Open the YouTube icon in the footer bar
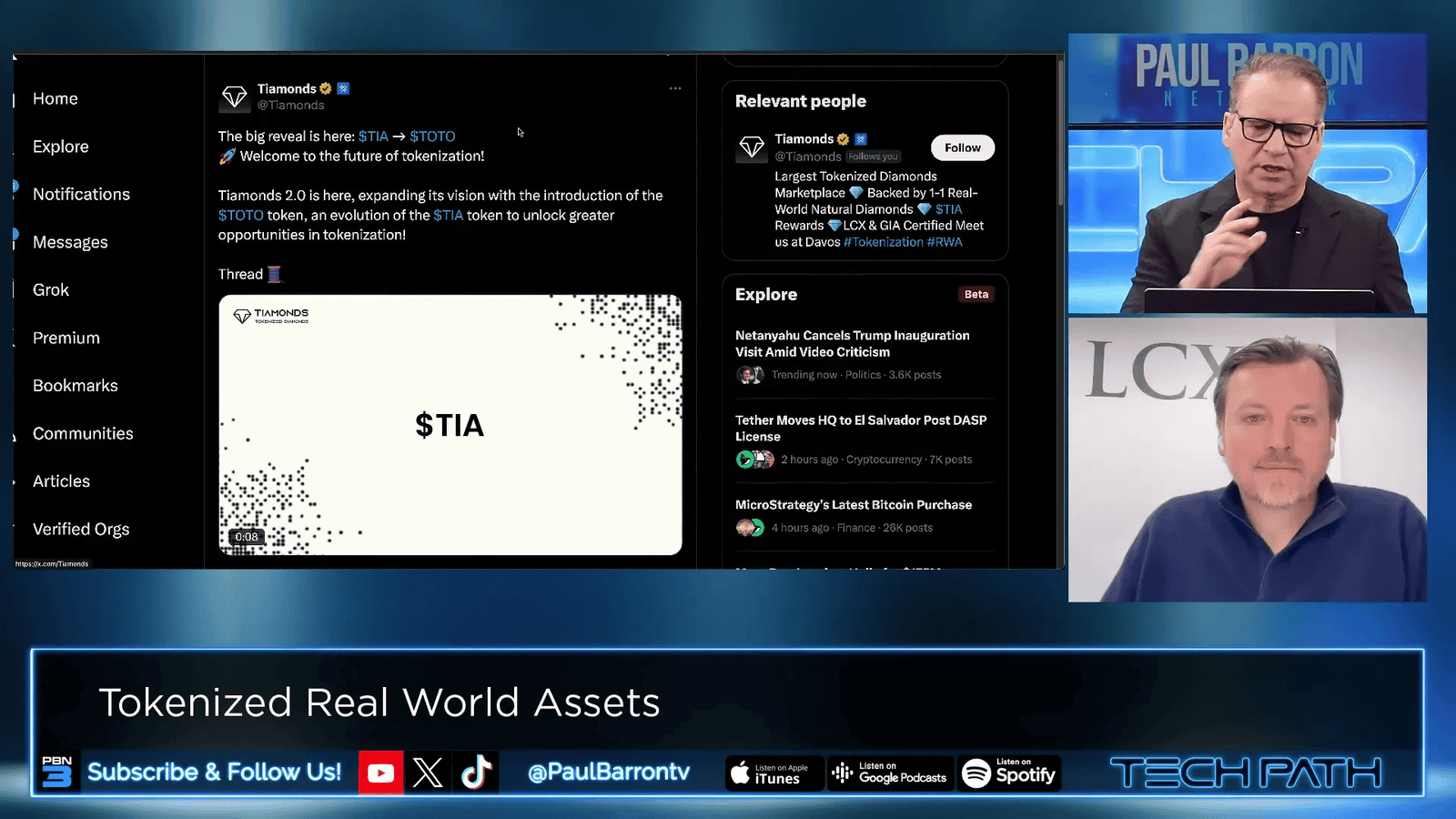Image resolution: width=1456 pixels, height=819 pixels. click(x=380, y=772)
